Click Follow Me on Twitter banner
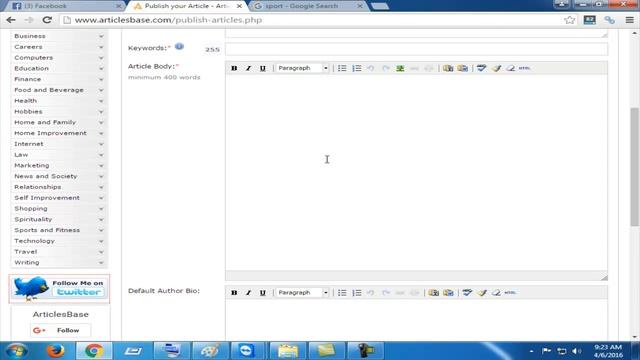 (x=59, y=289)
